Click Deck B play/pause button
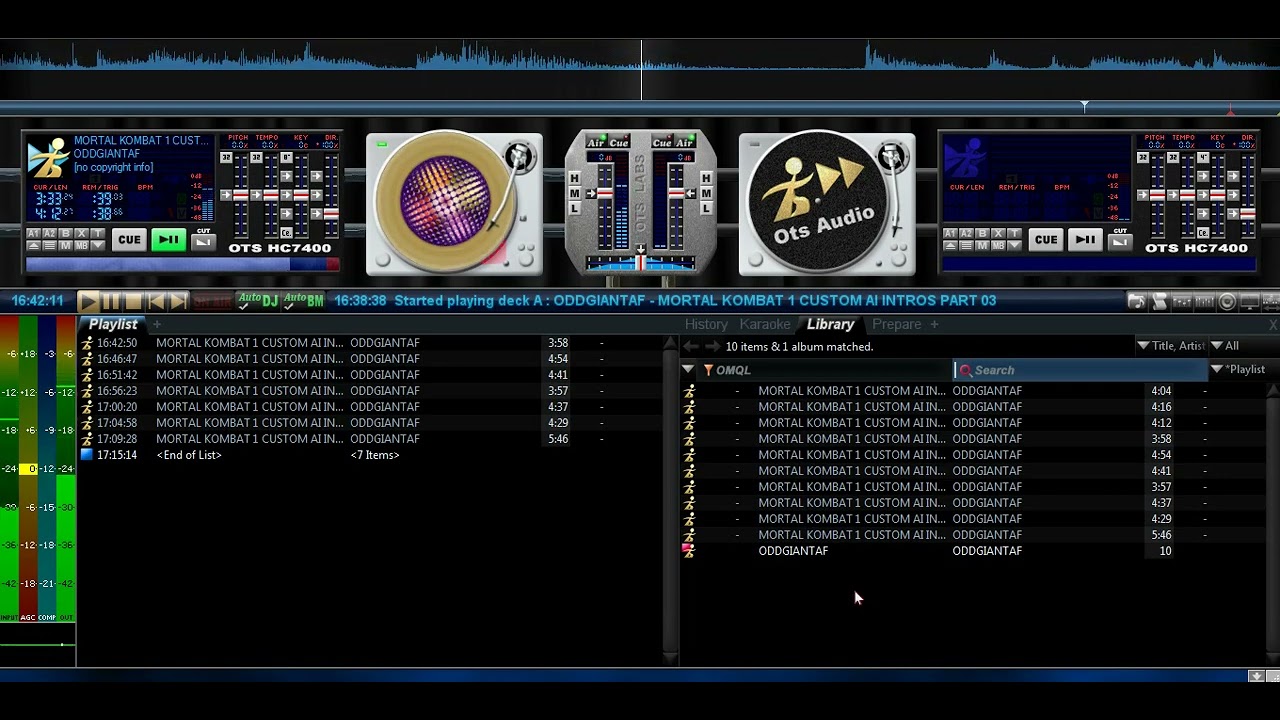Viewport: 1280px width, 720px height. pos(1085,240)
